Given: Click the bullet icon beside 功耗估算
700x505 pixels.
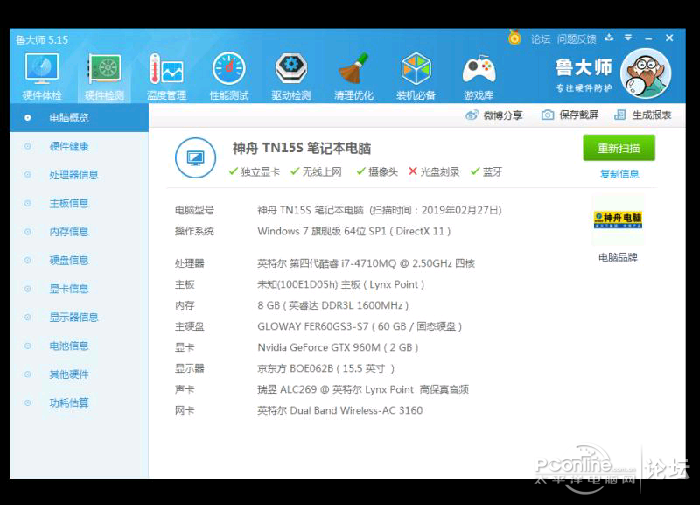Looking at the screenshot, I should tap(28, 403).
